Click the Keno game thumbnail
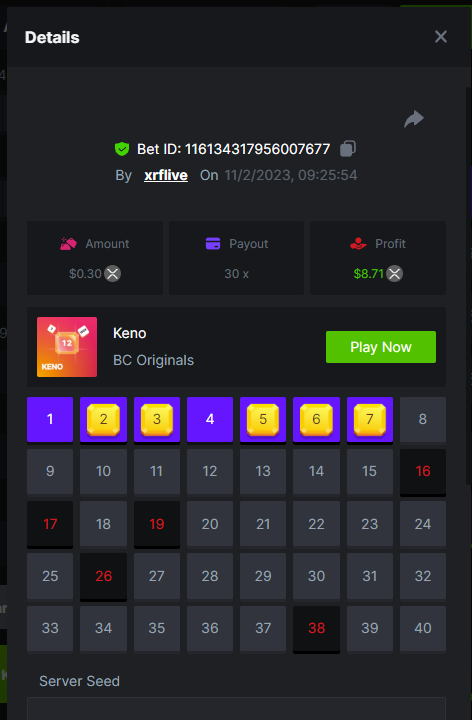Image resolution: width=472 pixels, height=720 pixels. coord(67,347)
